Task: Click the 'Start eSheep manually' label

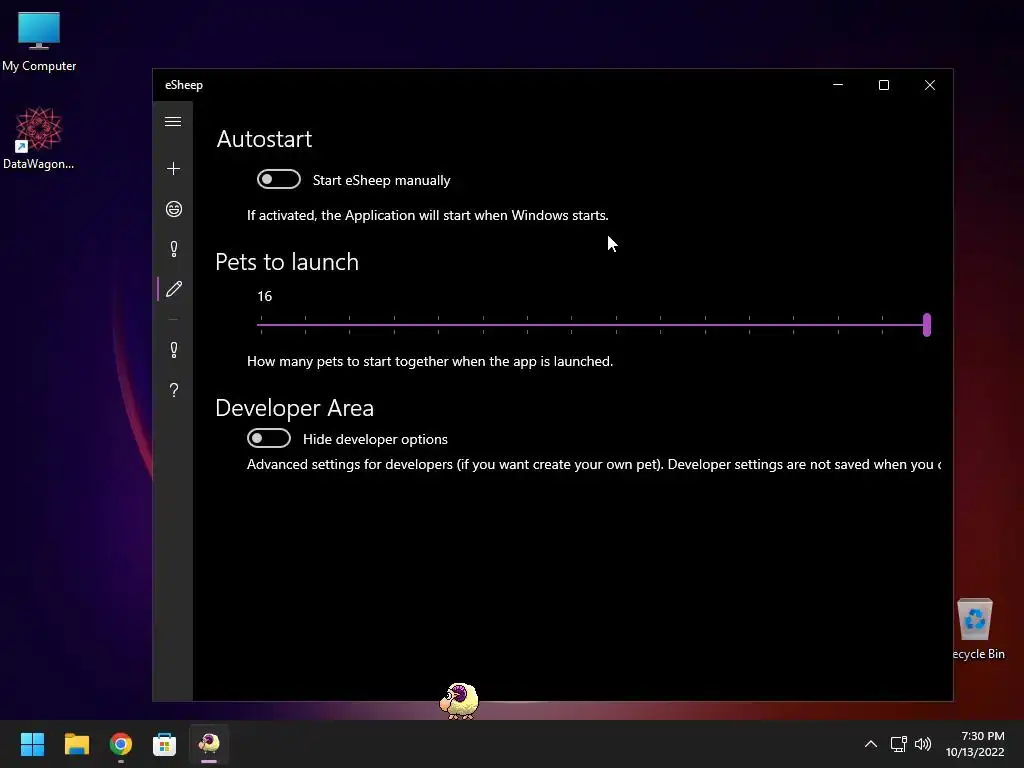Action: tap(381, 180)
